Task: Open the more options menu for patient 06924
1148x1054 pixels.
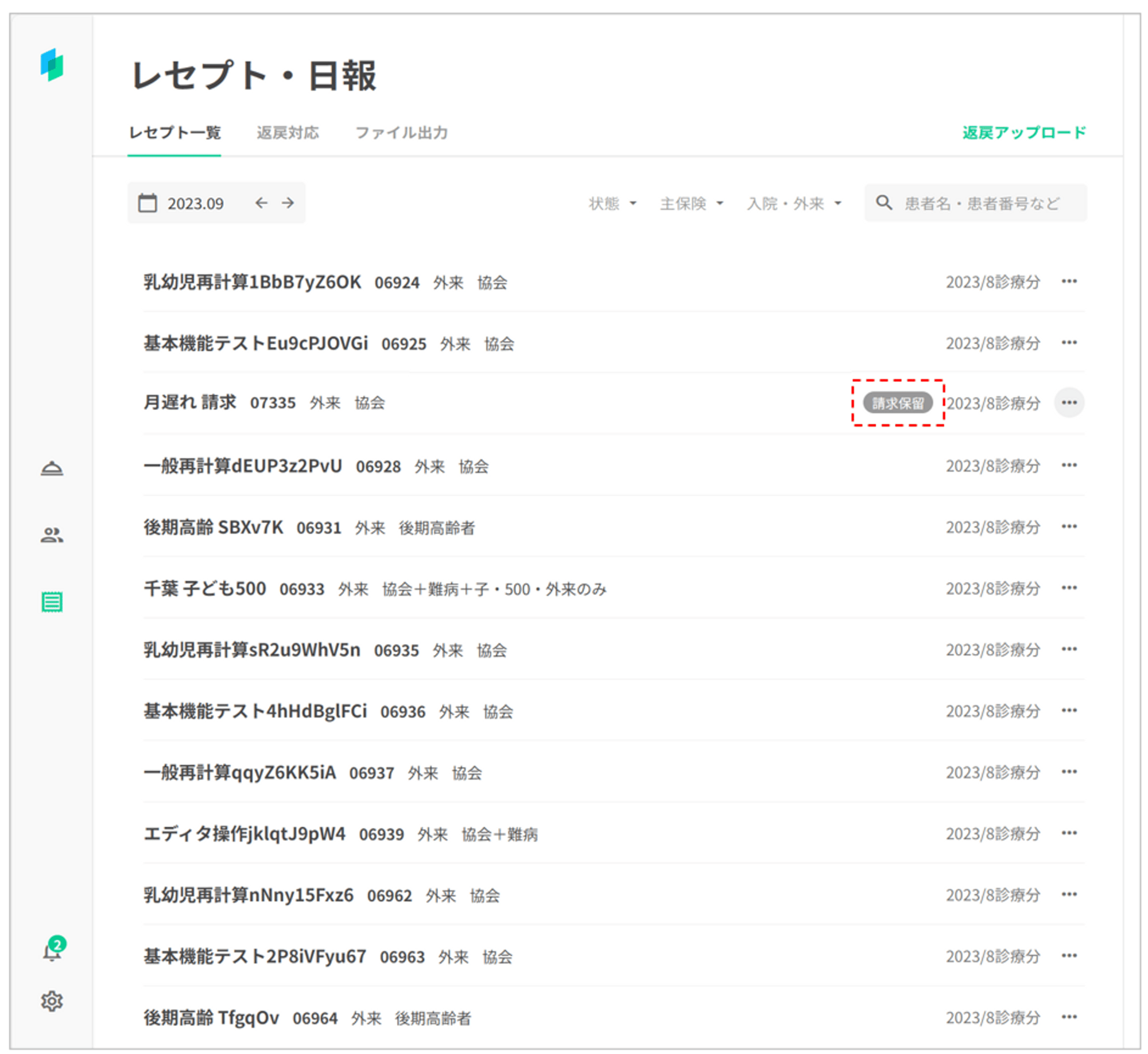Action: tap(1069, 281)
